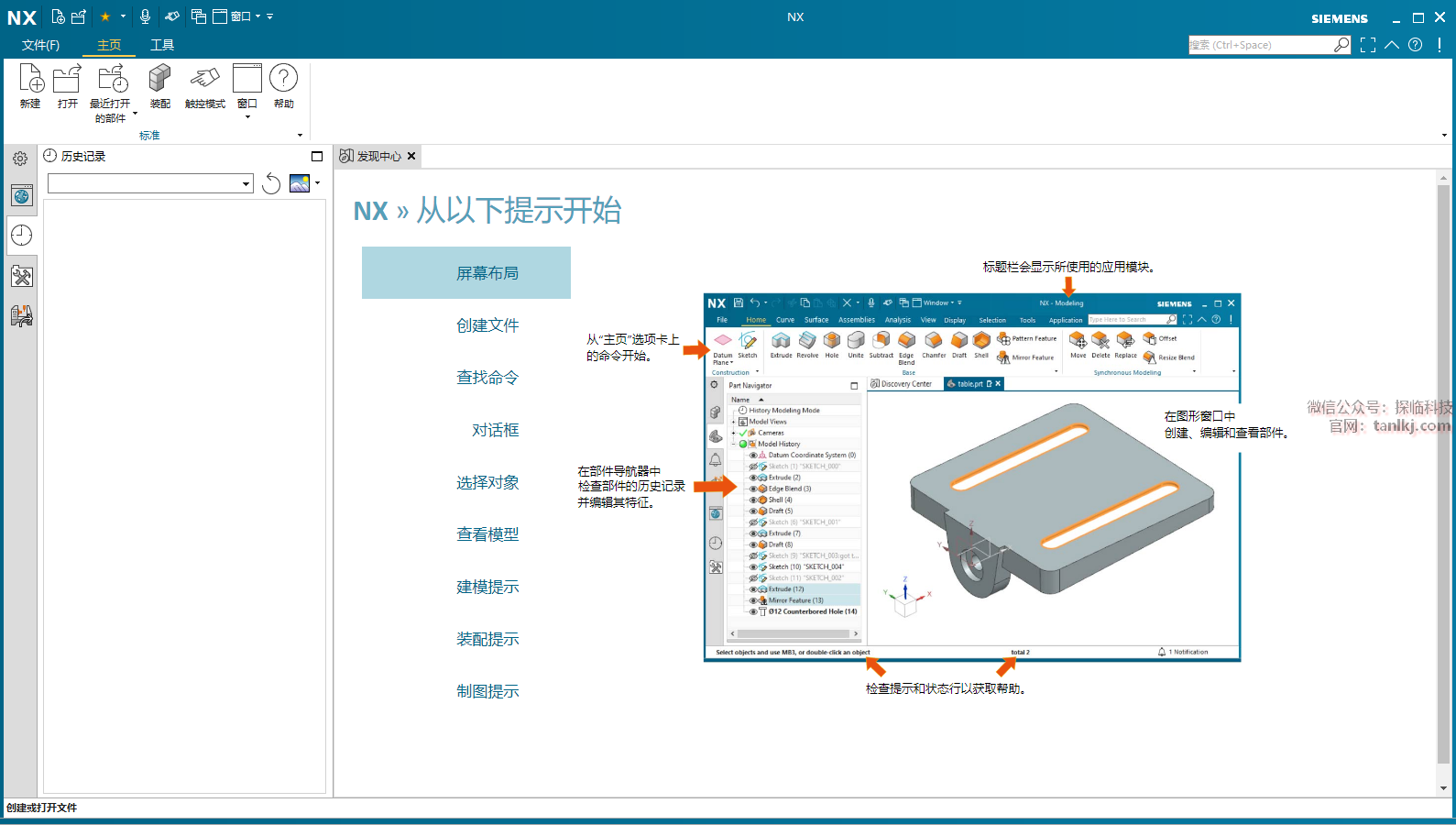Toggle 触控模式 (Touch Mode) on

204,80
